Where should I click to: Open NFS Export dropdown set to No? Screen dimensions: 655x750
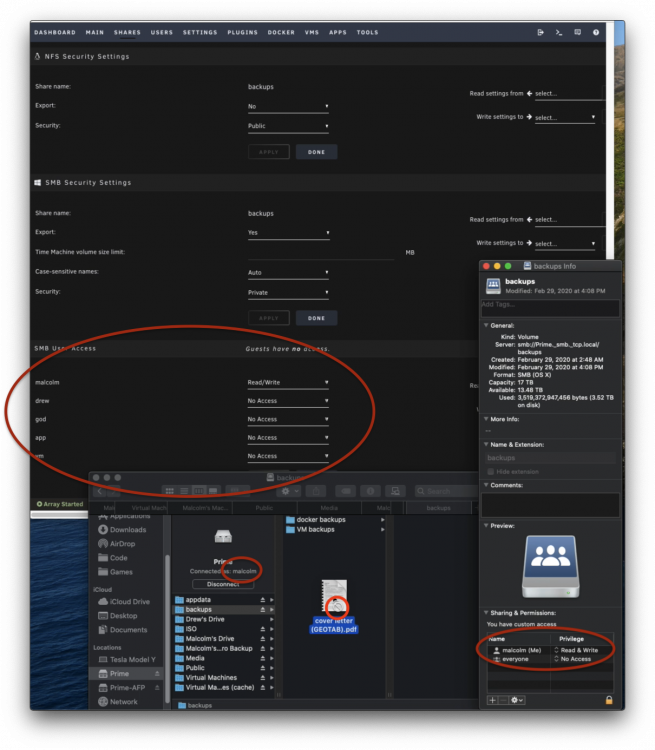[x=288, y=107]
